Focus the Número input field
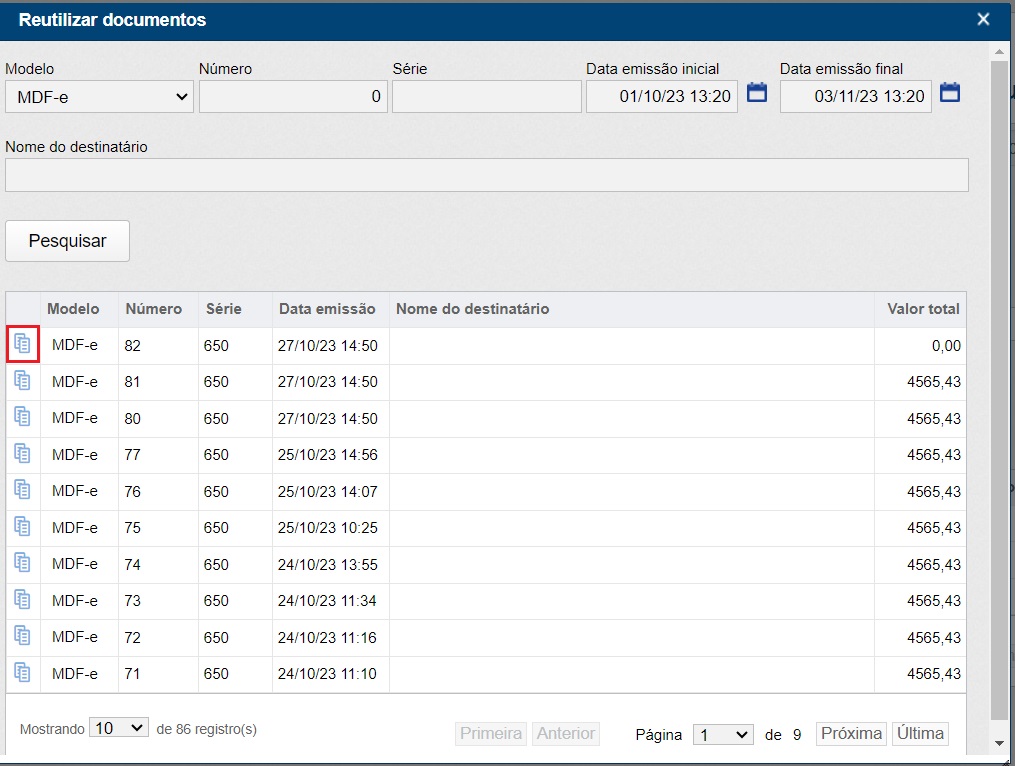The image size is (1016, 766). 293,97
